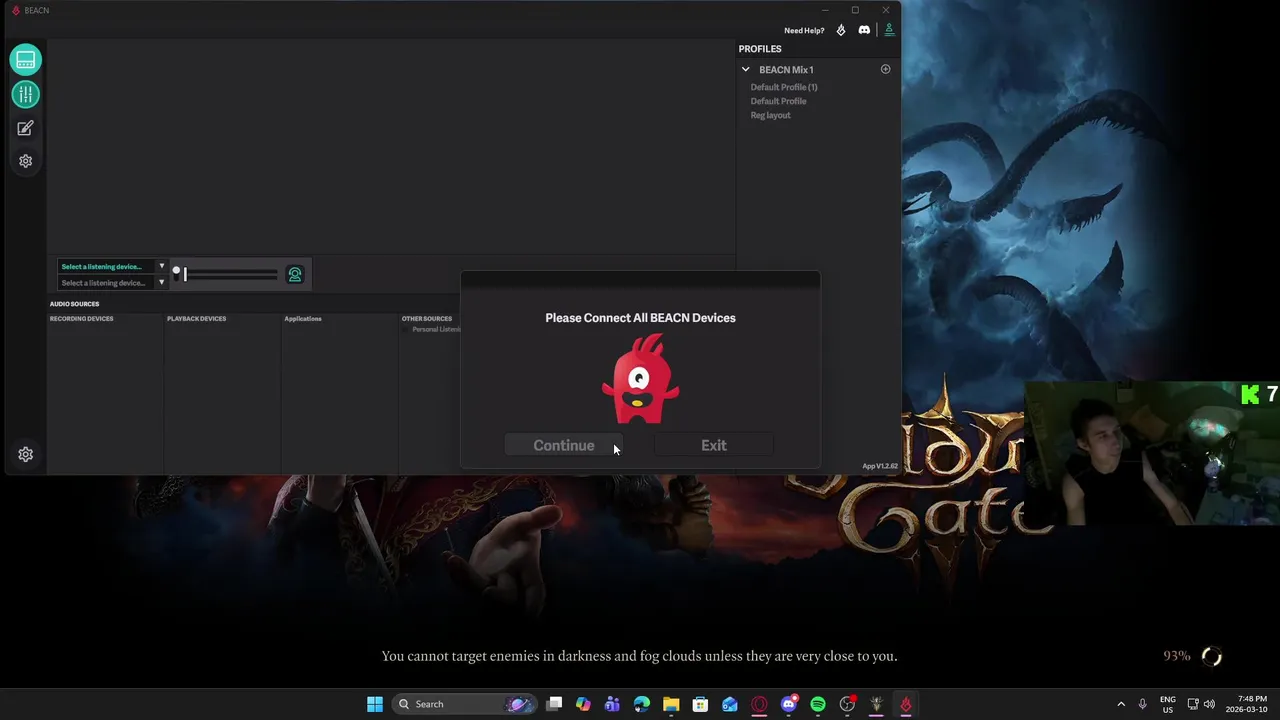Click the App version label

(x=880, y=466)
